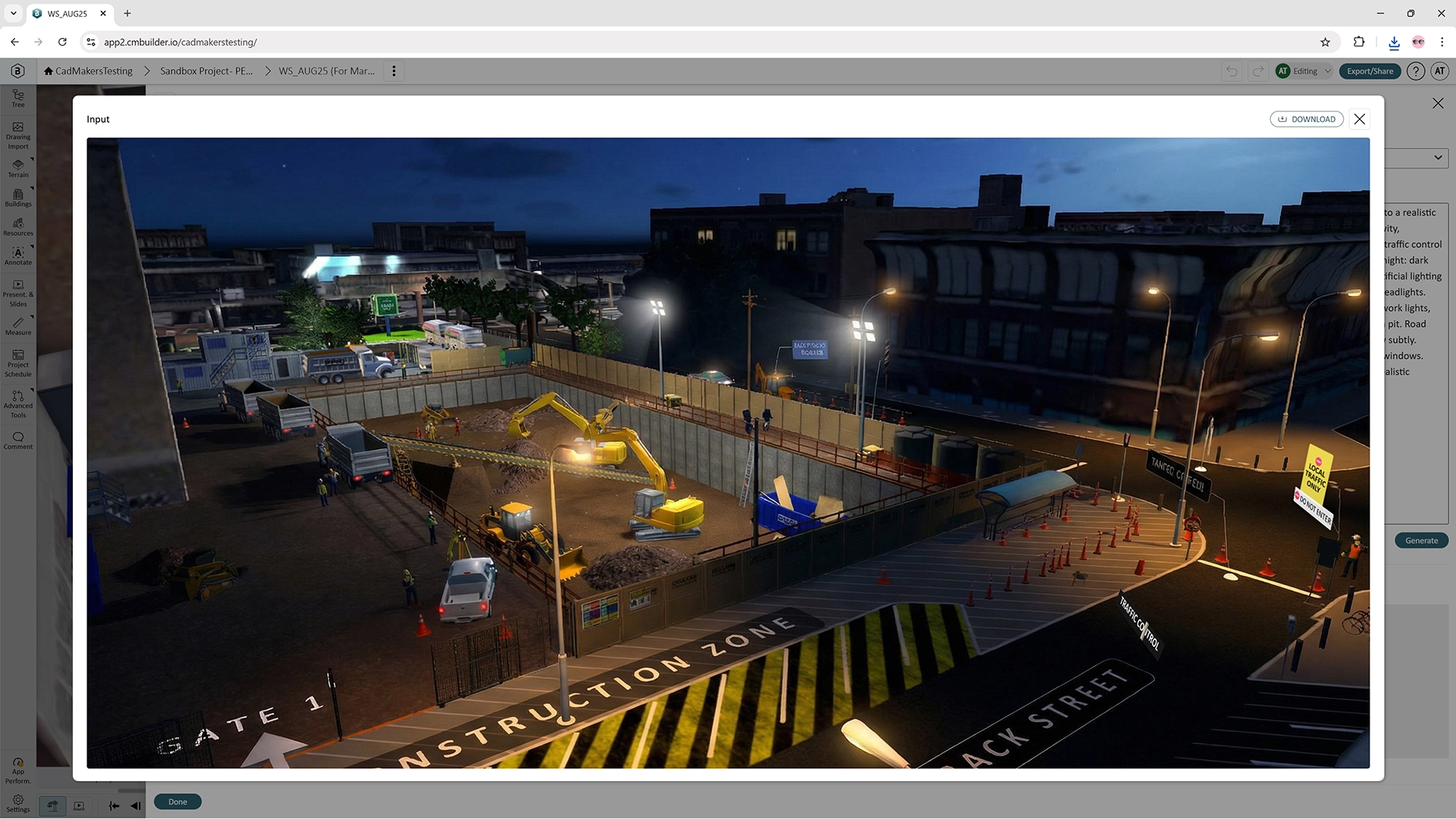Select the Annotate tool
Image resolution: width=1456 pixels, height=819 pixels.
pyautogui.click(x=17, y=256)
